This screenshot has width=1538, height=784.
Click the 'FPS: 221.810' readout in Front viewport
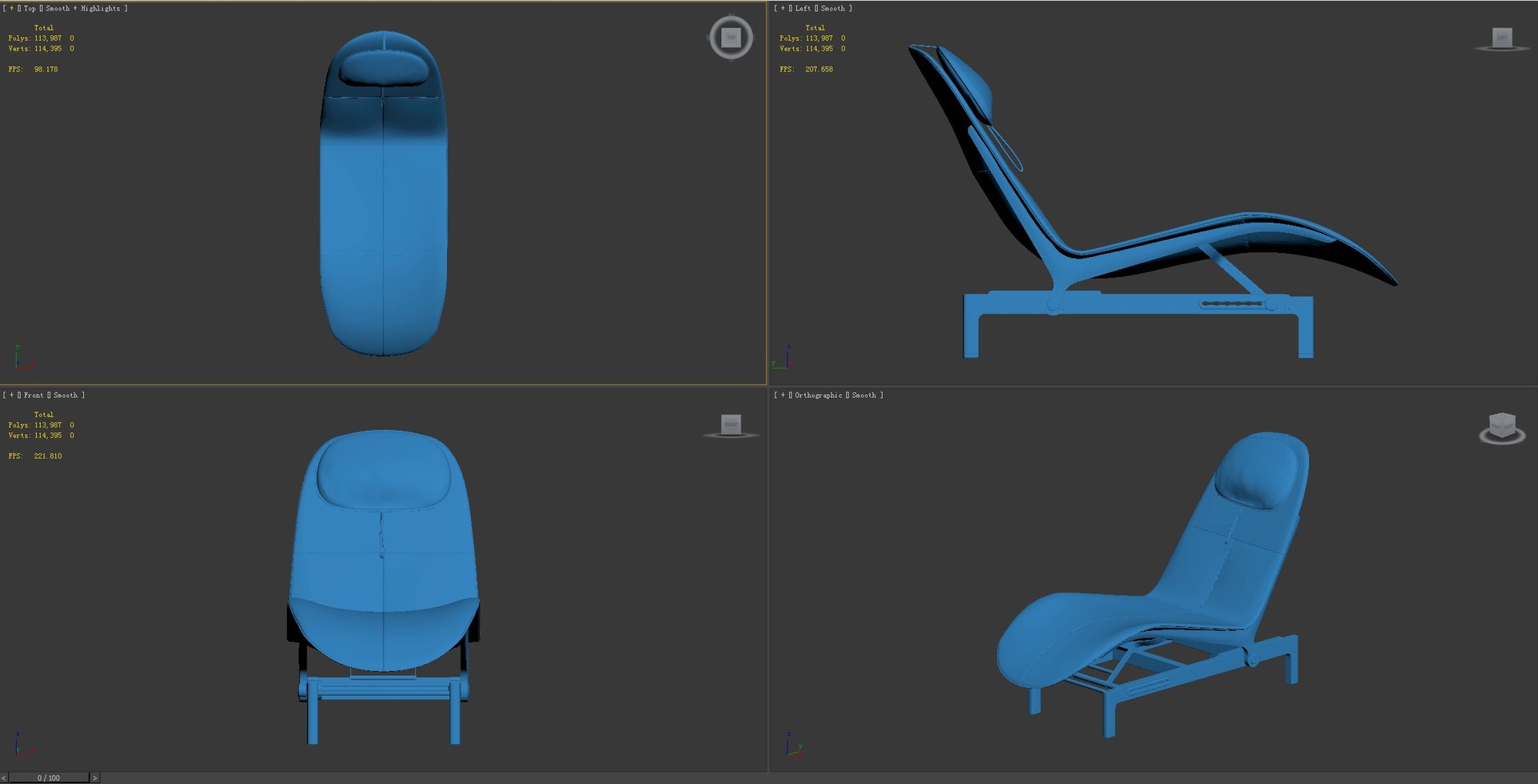34,456
